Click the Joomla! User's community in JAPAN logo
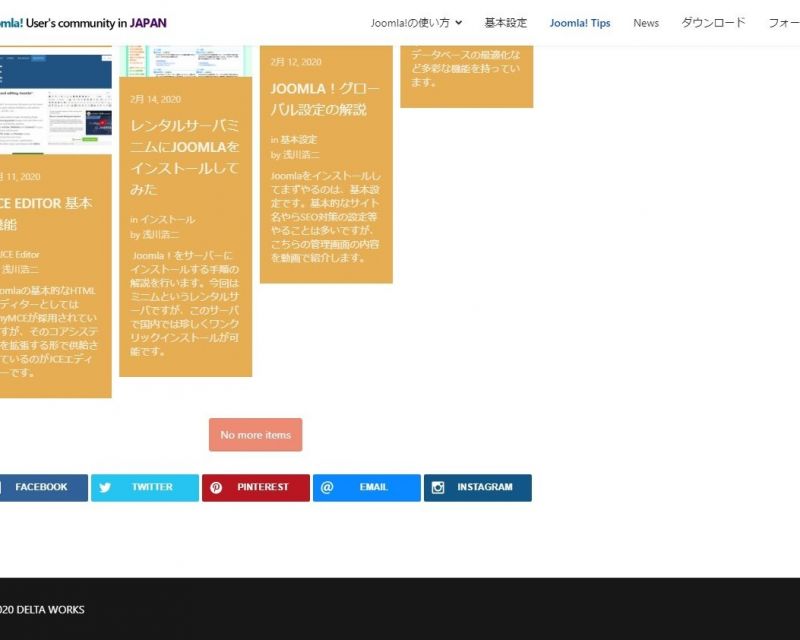This screenshot has height=640, width=800. 83,23
